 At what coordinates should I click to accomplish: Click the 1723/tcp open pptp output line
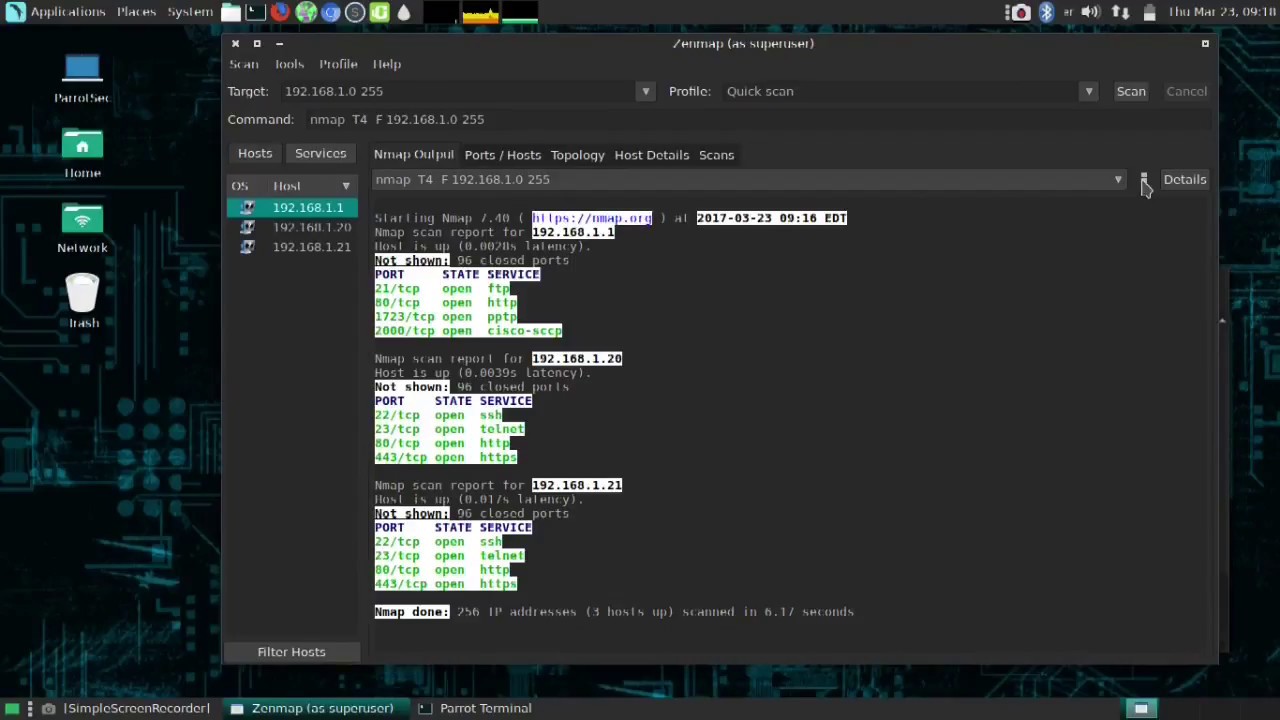tap(445, 317)
